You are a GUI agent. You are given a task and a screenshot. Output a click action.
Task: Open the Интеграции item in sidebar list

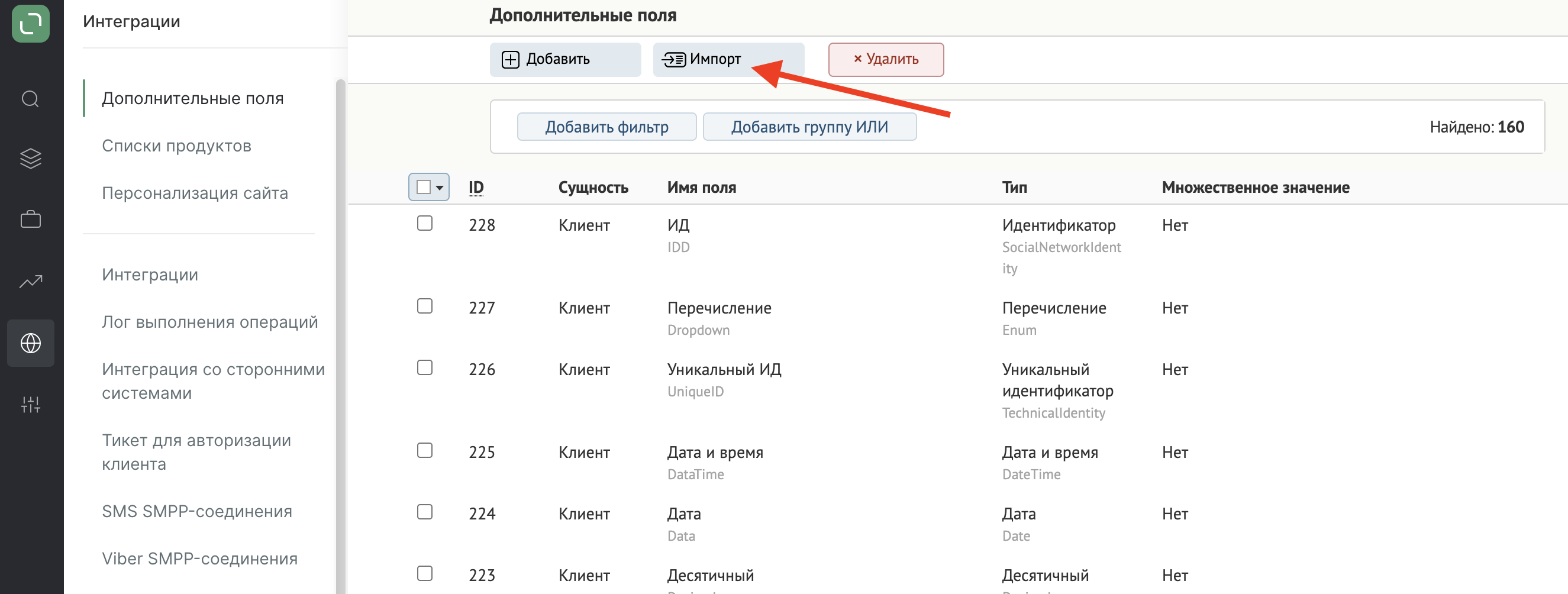tap(150, 275)
